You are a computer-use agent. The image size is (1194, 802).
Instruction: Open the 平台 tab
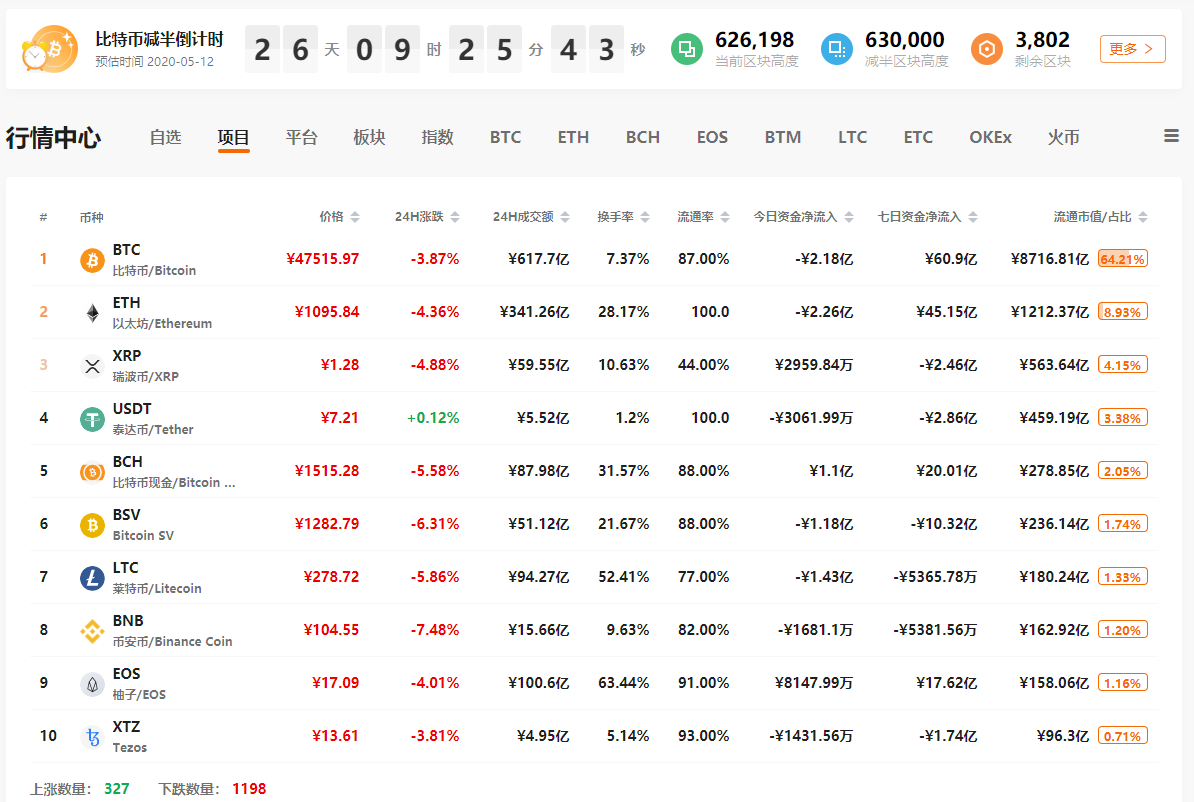coord(302,137)
